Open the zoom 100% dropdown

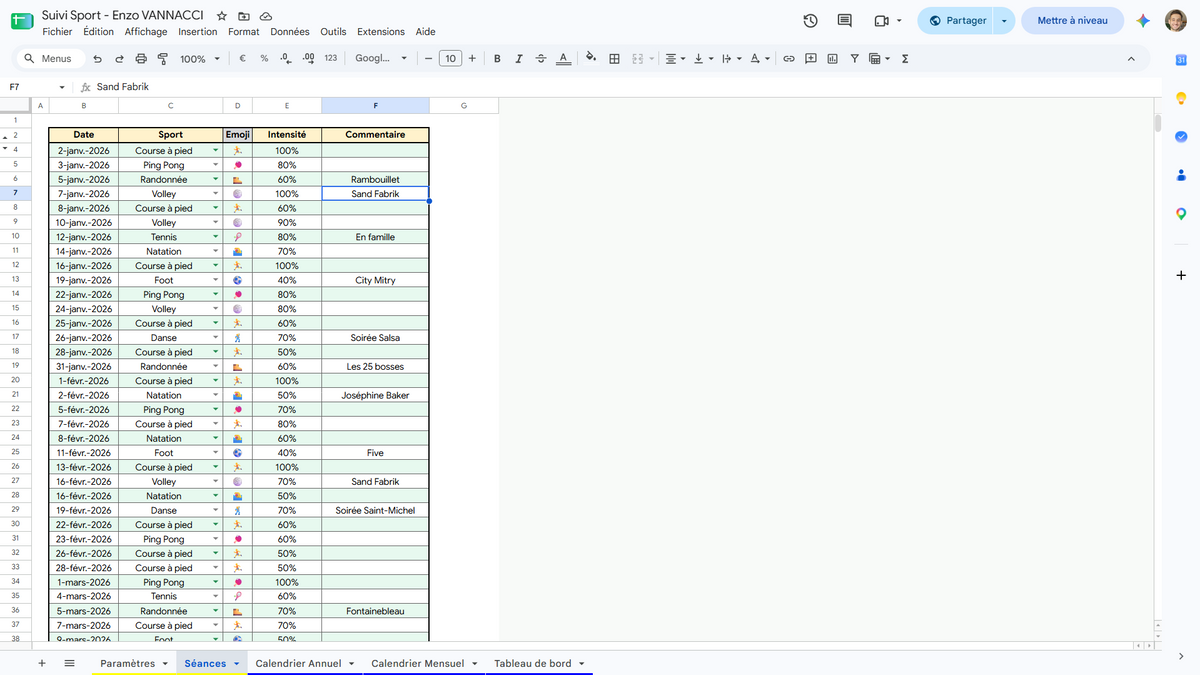coord(199,59)
